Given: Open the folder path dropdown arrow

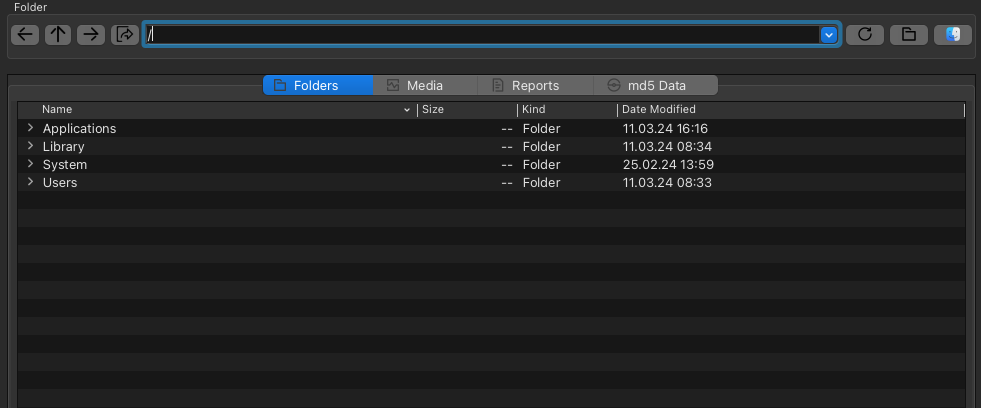Looking at the screenshot, I should point(828,35).
